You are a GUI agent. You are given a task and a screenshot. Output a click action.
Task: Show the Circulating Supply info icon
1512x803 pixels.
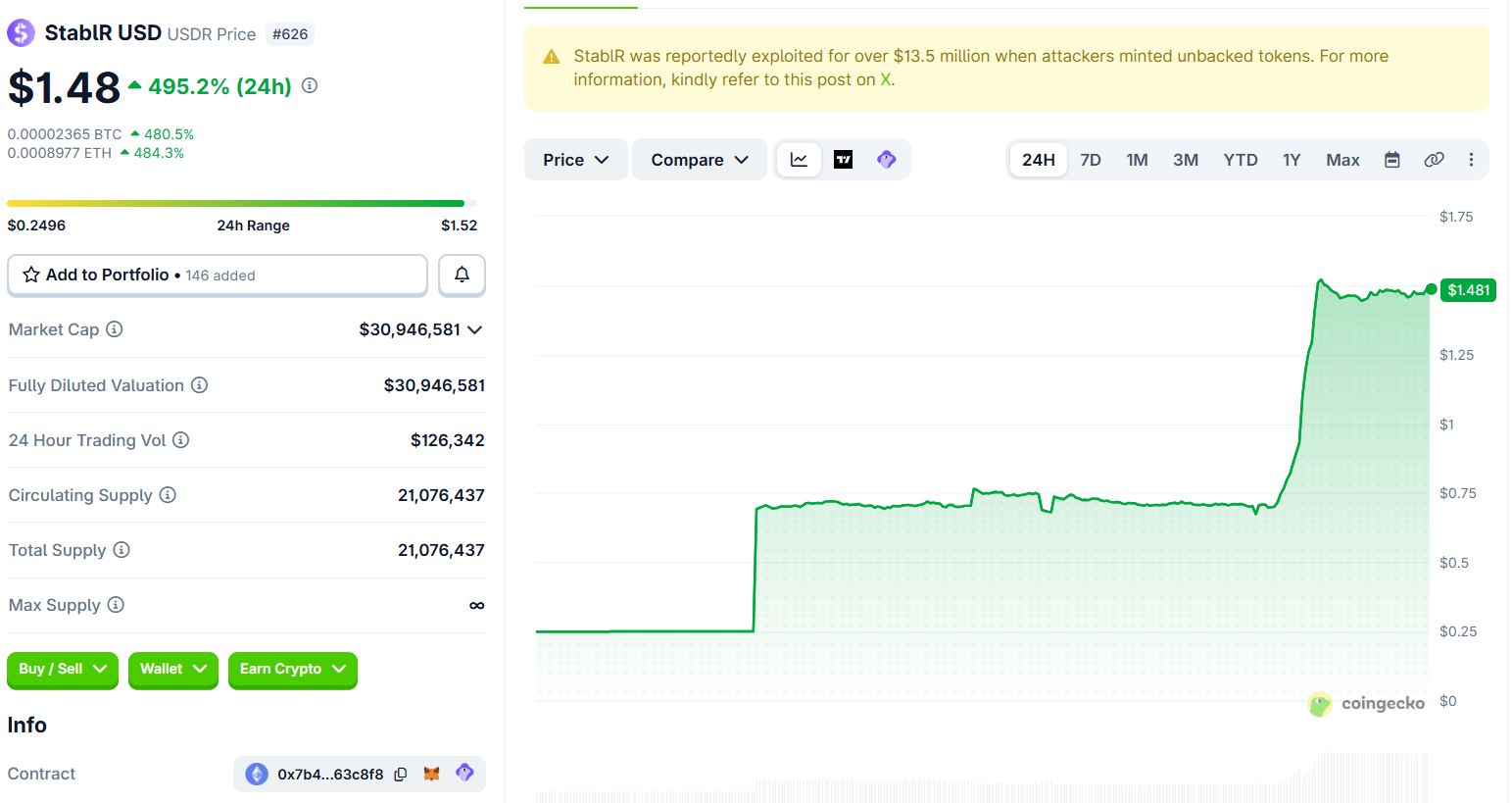click(x=168, y=494)
